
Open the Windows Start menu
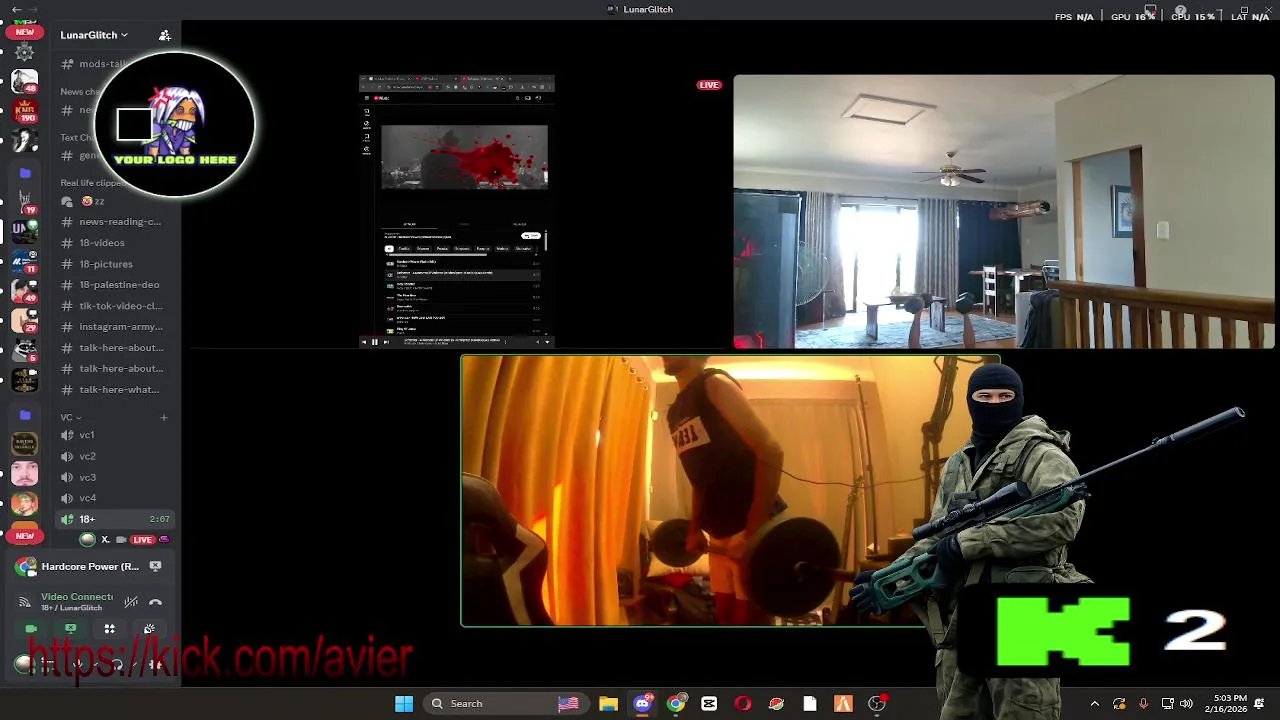point(404,704)
